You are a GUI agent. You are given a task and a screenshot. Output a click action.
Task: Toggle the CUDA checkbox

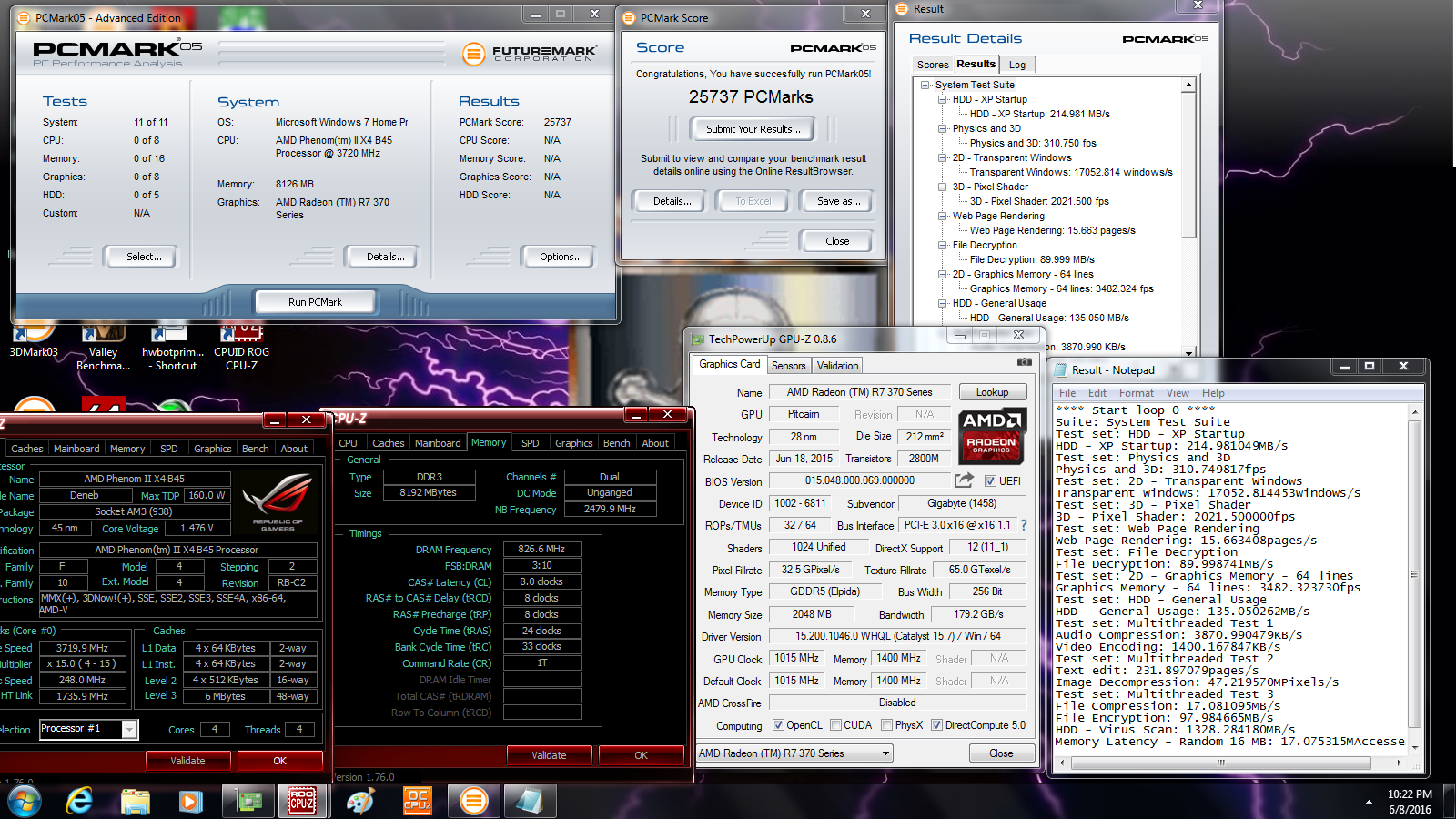click(835, 725)
